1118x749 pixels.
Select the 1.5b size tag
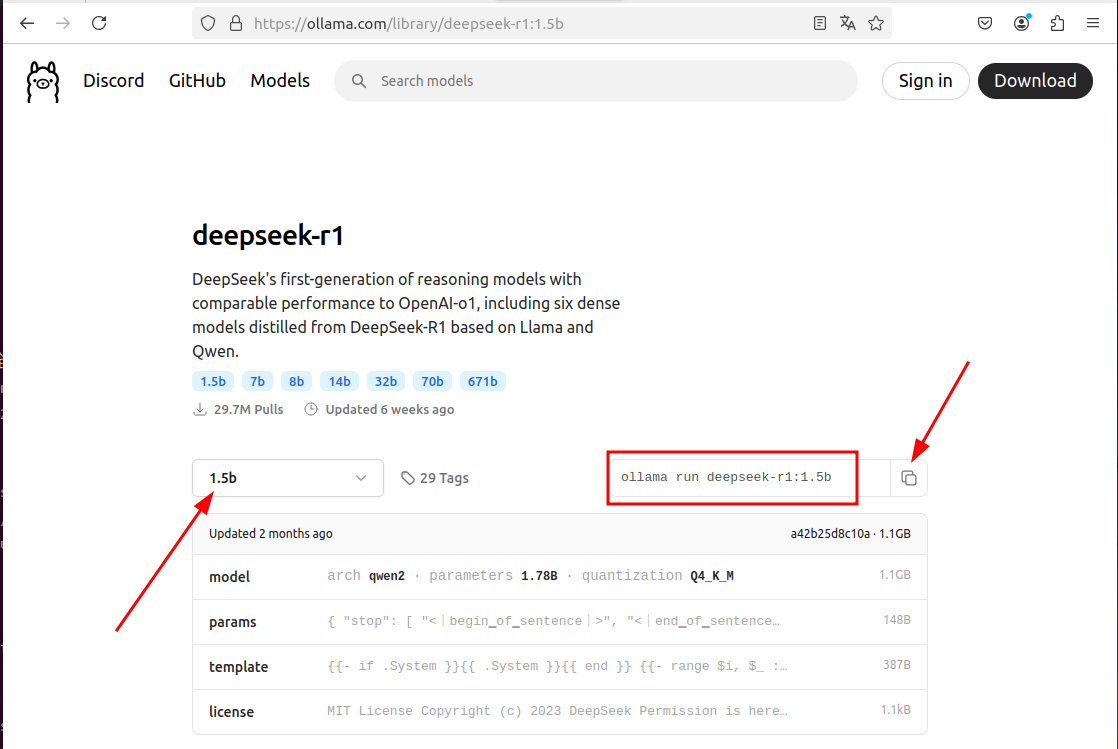click(x=213, y=382)
